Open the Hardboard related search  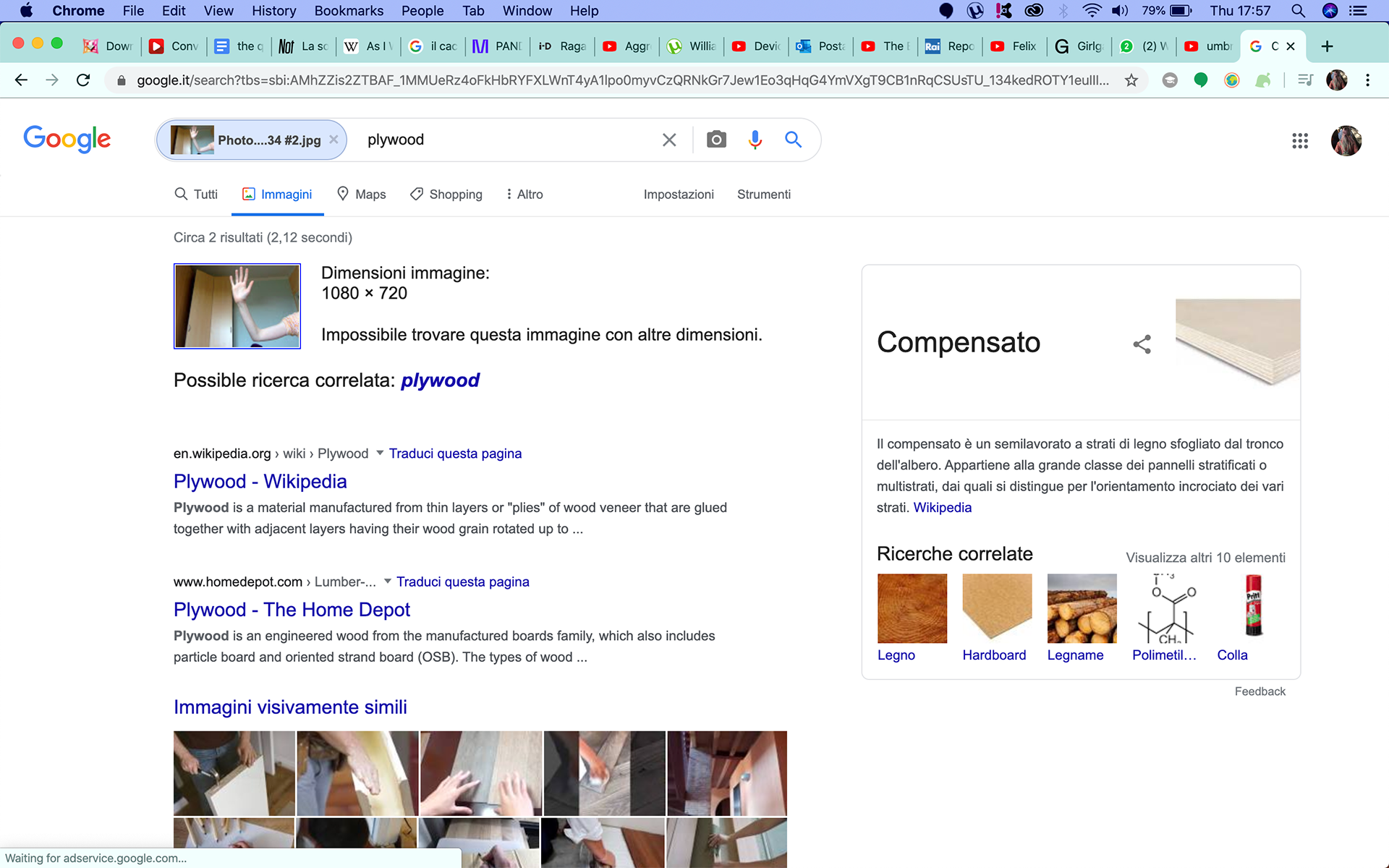(996, 618)
